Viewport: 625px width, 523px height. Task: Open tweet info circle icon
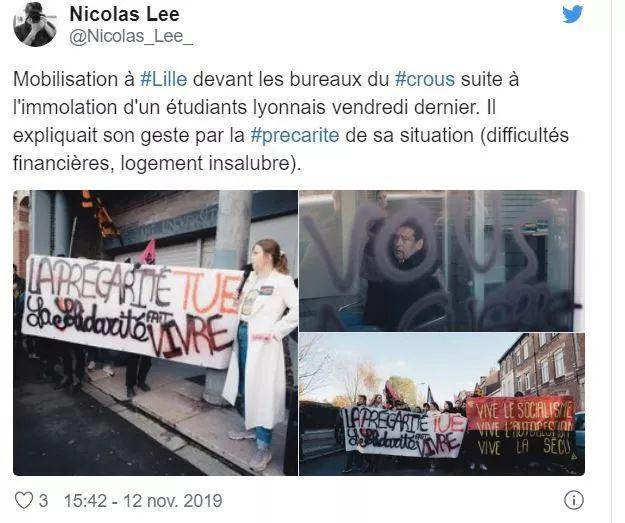coord(574,500)
